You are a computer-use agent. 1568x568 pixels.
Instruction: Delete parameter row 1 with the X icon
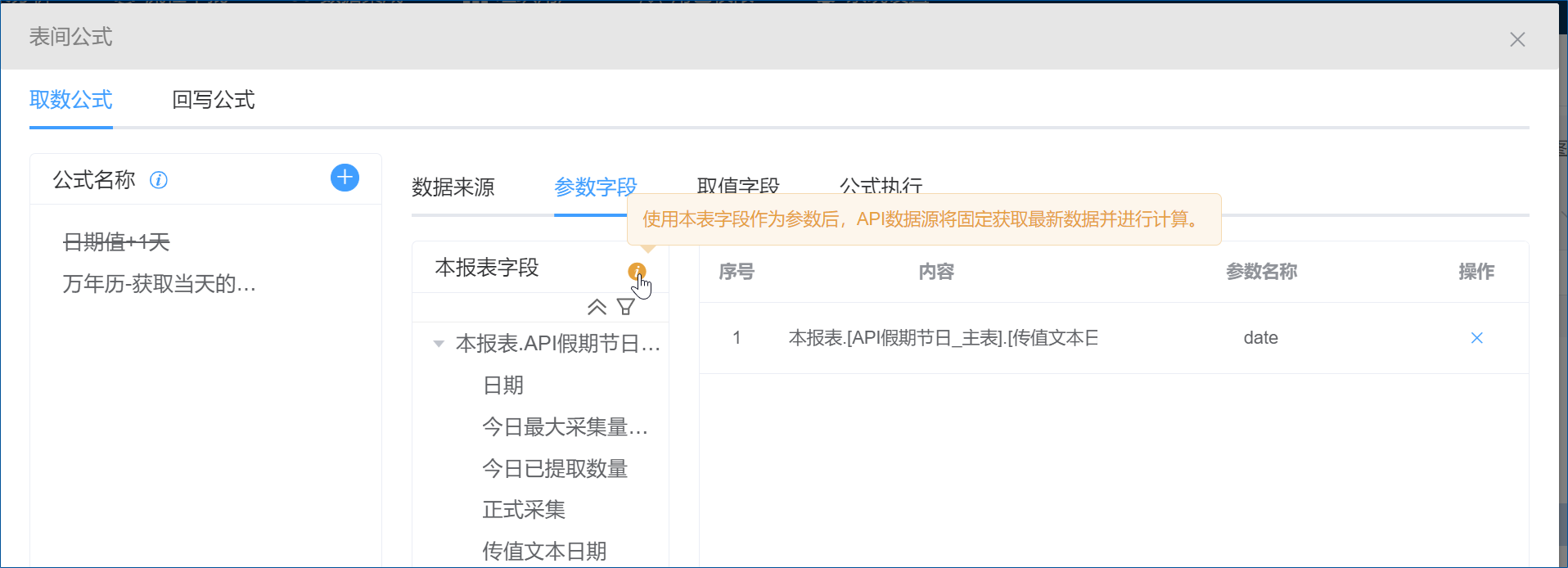(1477, 338)
